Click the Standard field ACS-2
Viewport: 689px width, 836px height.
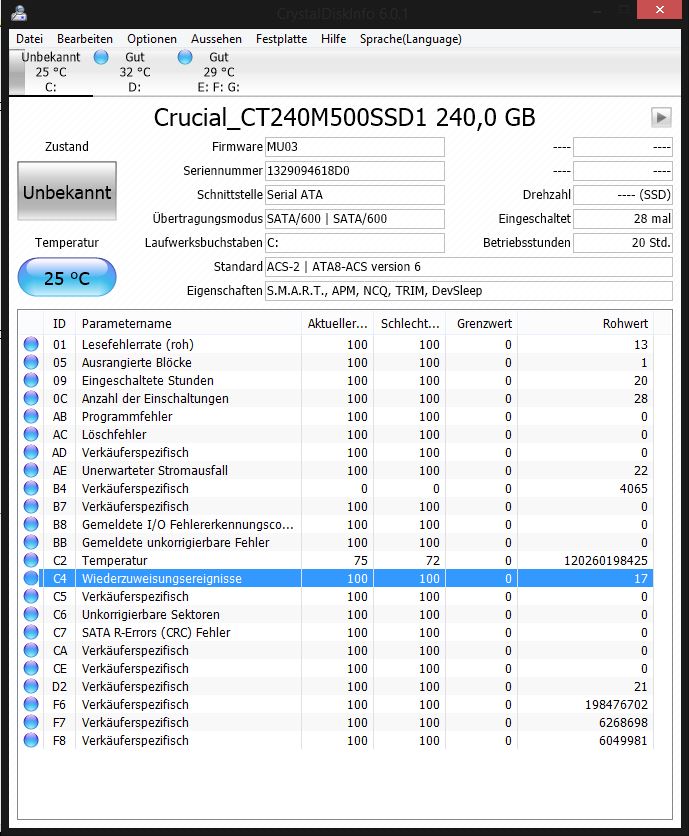click(x=469, y=267)
